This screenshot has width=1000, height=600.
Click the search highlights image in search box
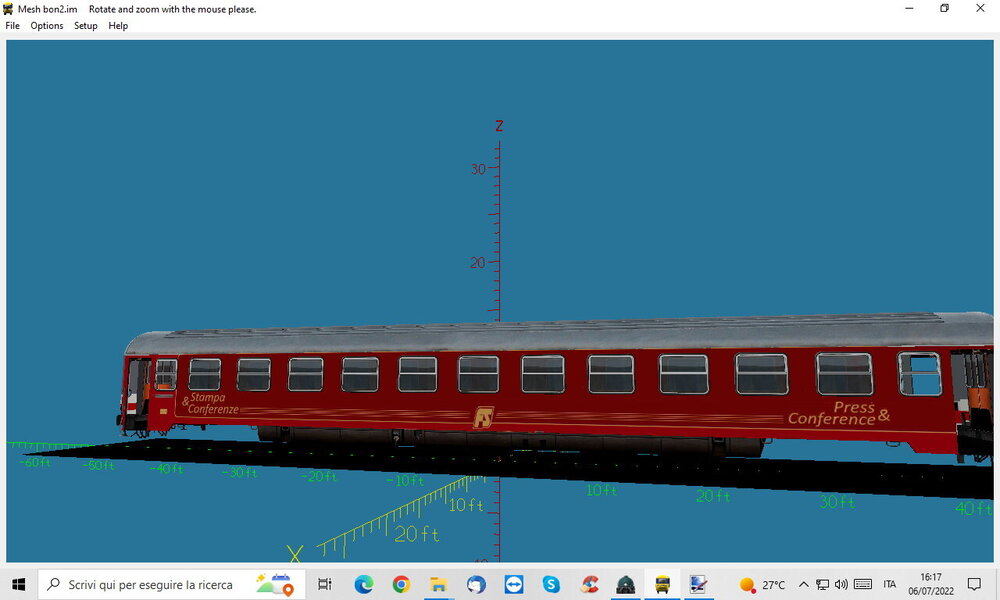coord(275,584)
